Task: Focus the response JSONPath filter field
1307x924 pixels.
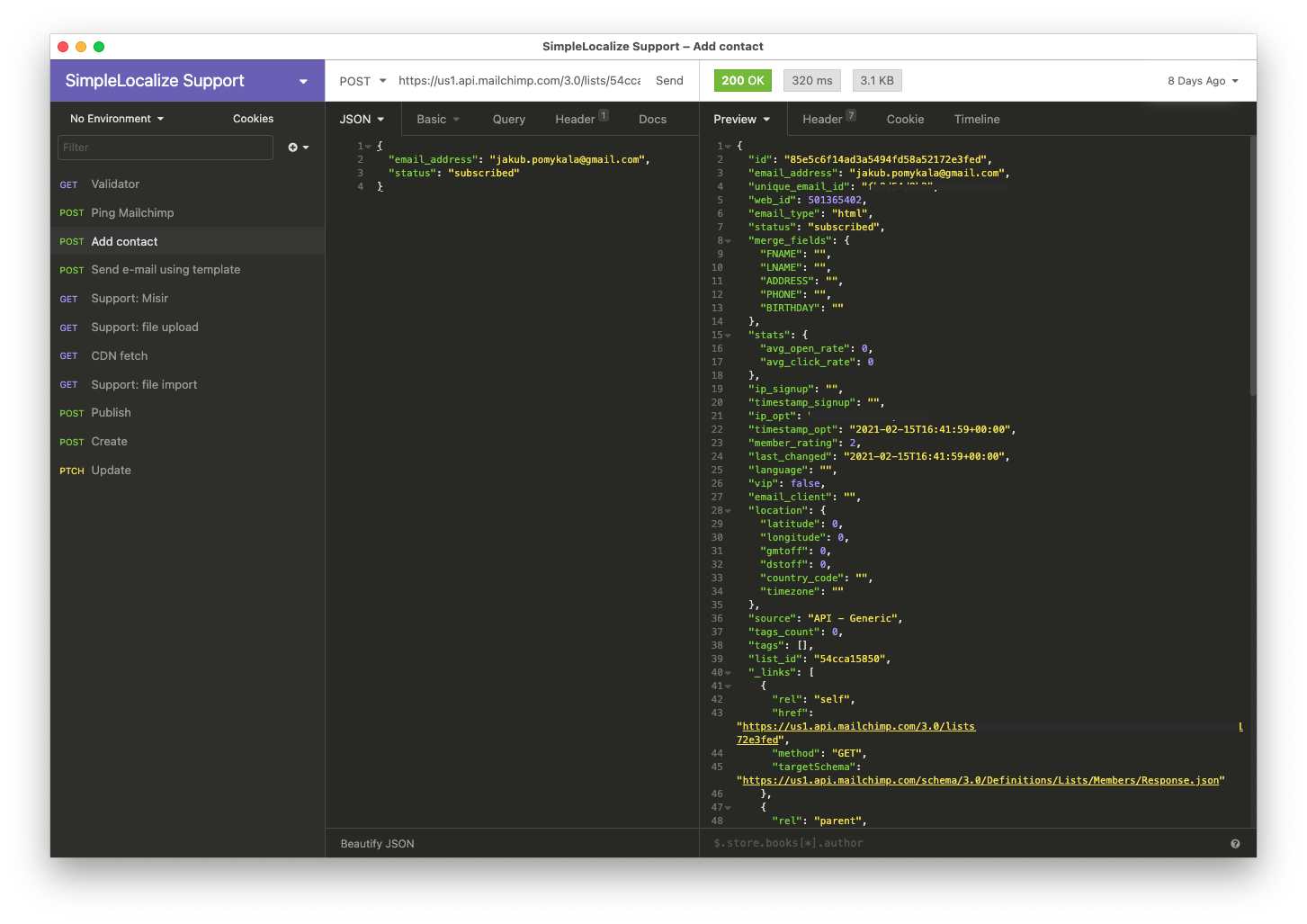Action: click(x=967, y=844)
